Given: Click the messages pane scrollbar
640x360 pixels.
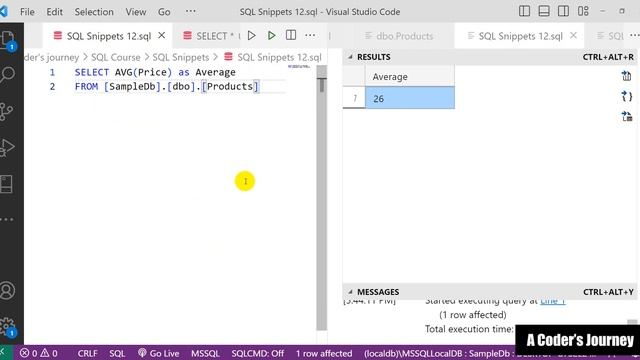Looking at the screenshot, I should pos(632,322).
